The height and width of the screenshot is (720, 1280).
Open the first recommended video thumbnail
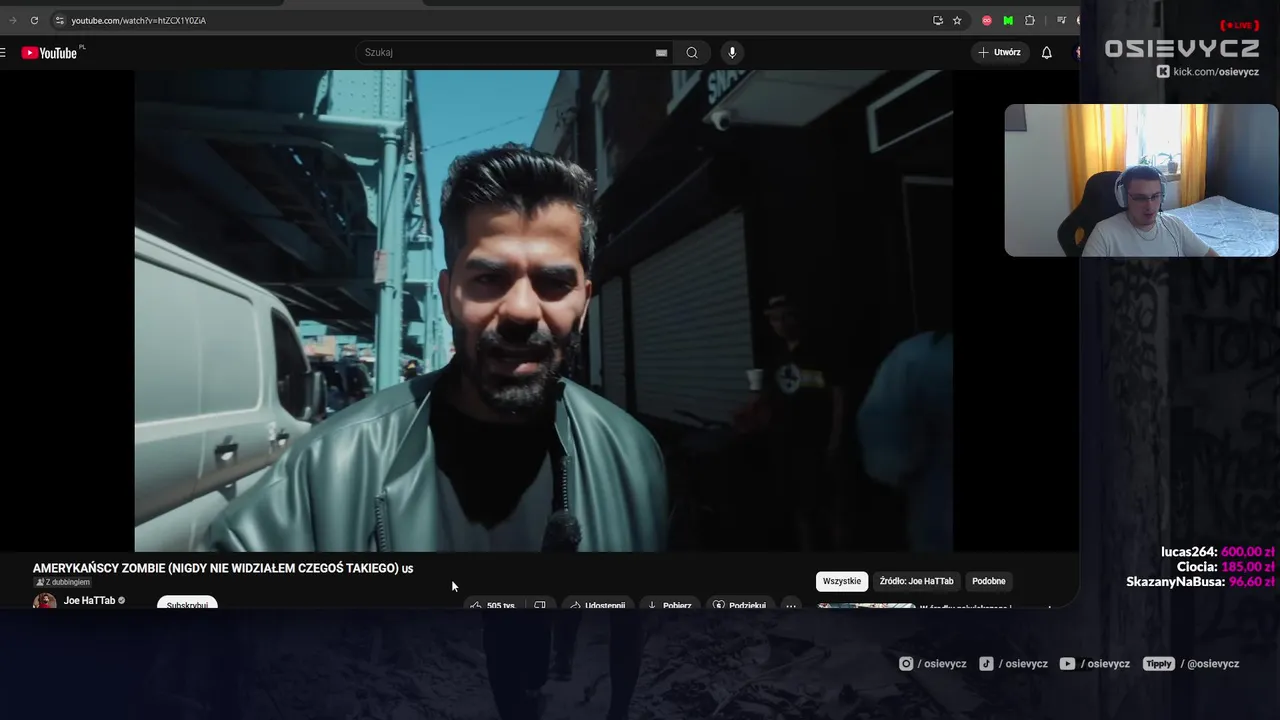tap(866, 605)
